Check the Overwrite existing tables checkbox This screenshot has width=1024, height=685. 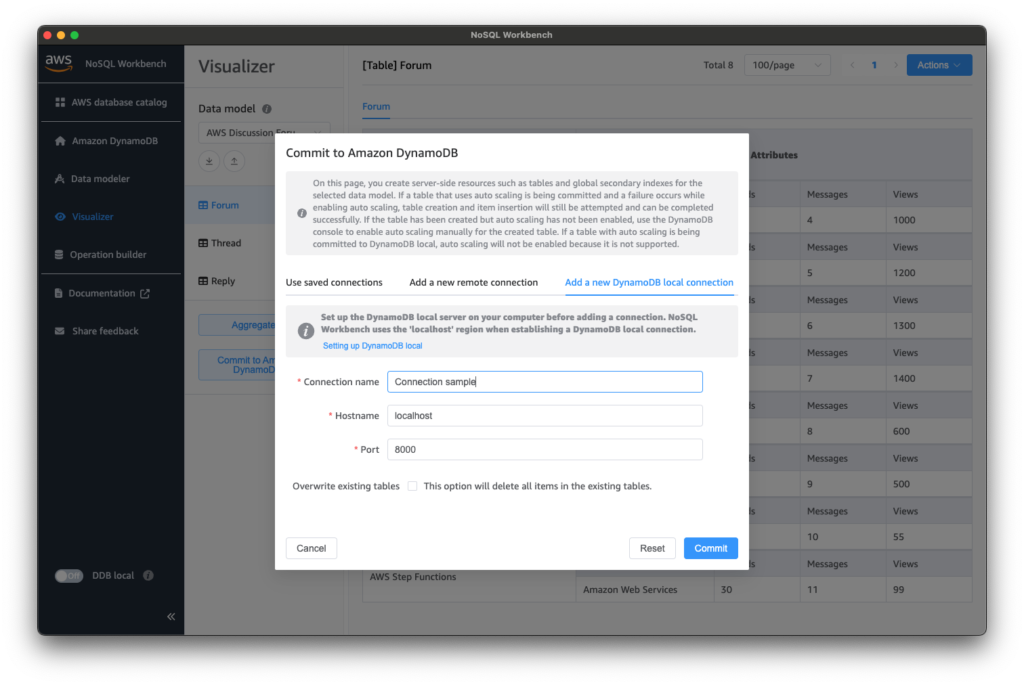click(412, 486)
